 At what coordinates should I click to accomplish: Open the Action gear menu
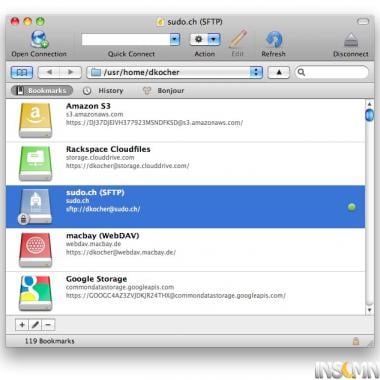205,40
